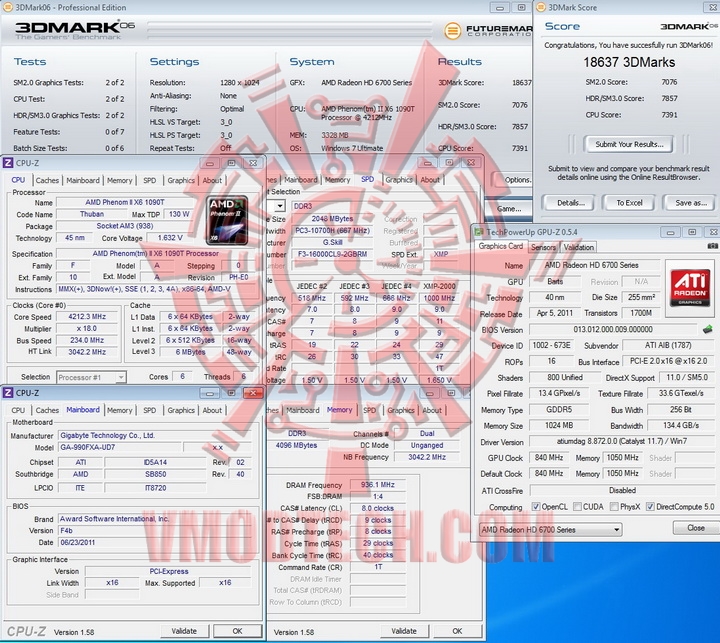This screenshot has width=720, height=643.
Task: Click the SPD part number F3-16000CL9-2GBRM
Action: point(332,254)
